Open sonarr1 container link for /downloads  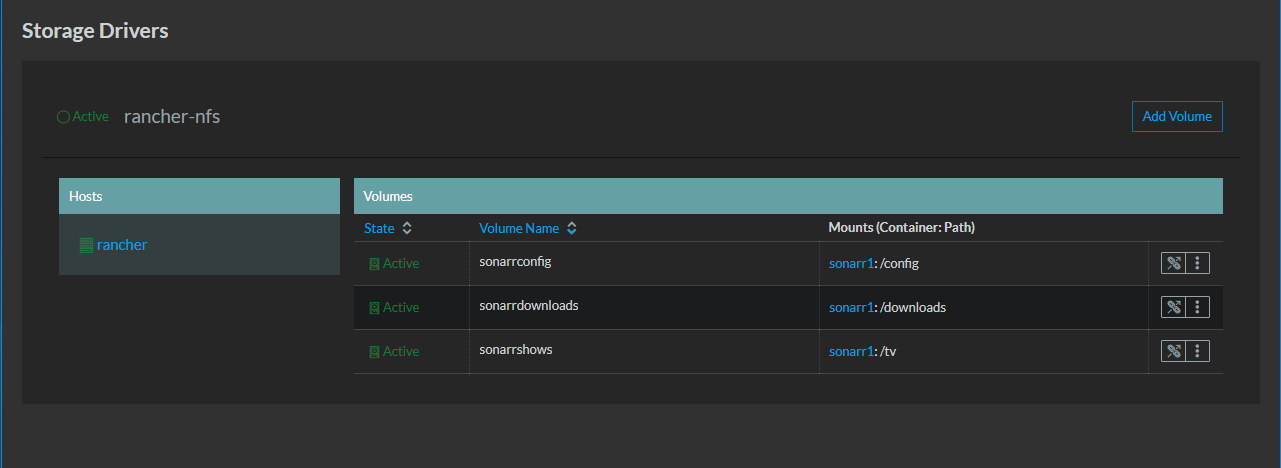coord(849,308)
